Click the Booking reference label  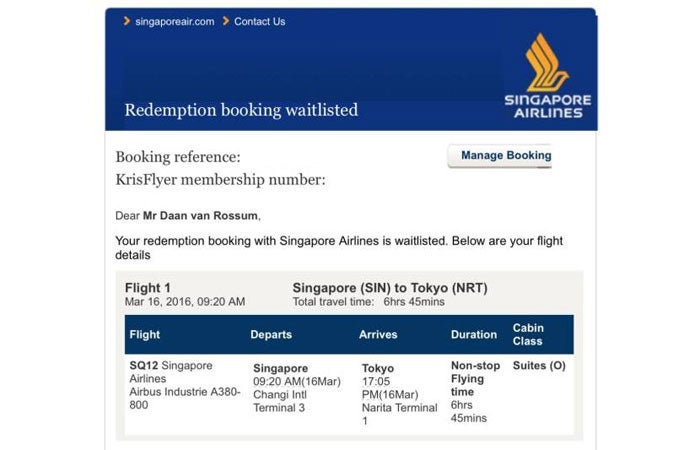[x=178, y=157]
